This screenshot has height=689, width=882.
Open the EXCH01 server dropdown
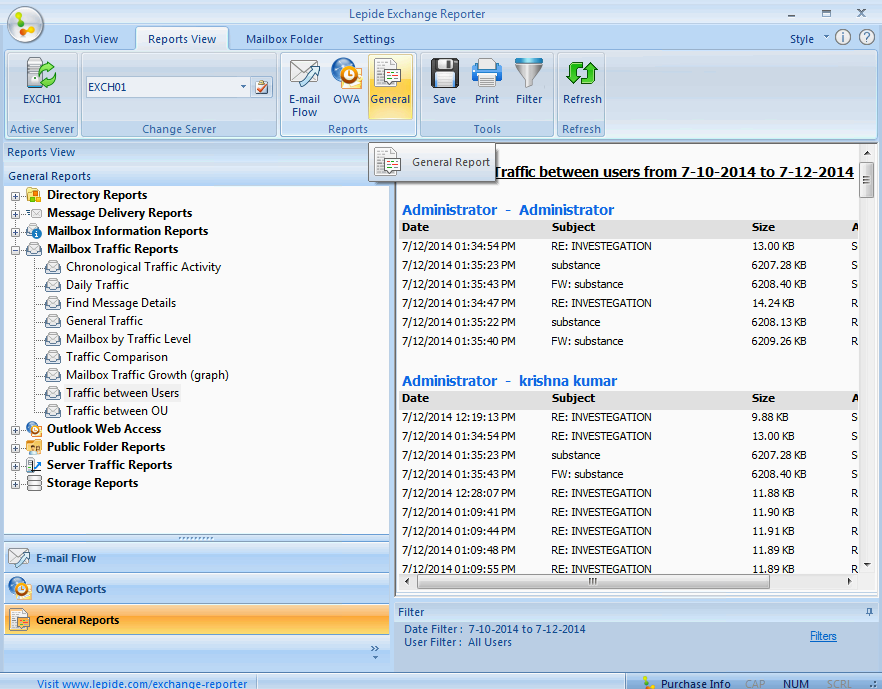pos(243,87)
